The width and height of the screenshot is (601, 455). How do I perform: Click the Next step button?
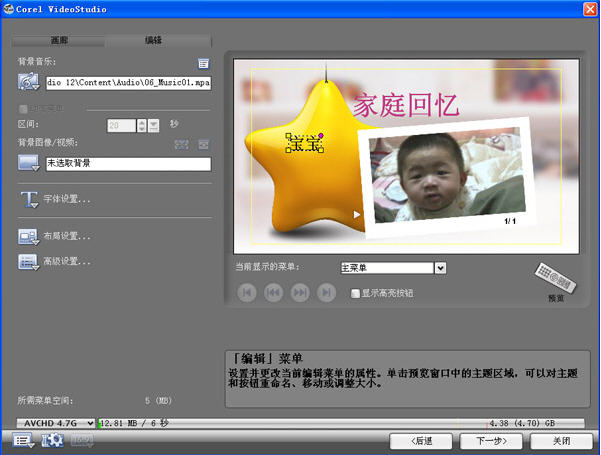[x=491, y=441]
